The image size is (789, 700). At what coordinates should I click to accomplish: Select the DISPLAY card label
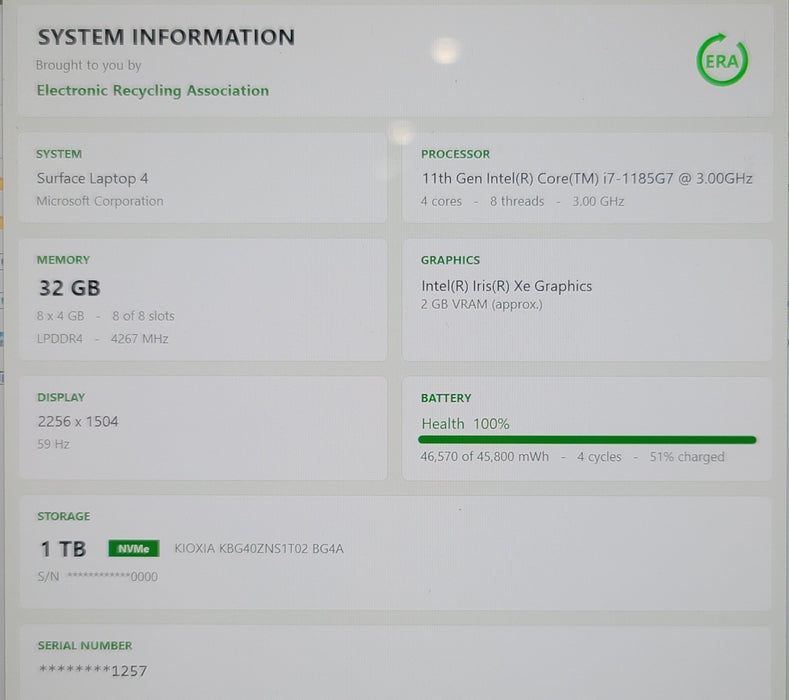point(61,398)
